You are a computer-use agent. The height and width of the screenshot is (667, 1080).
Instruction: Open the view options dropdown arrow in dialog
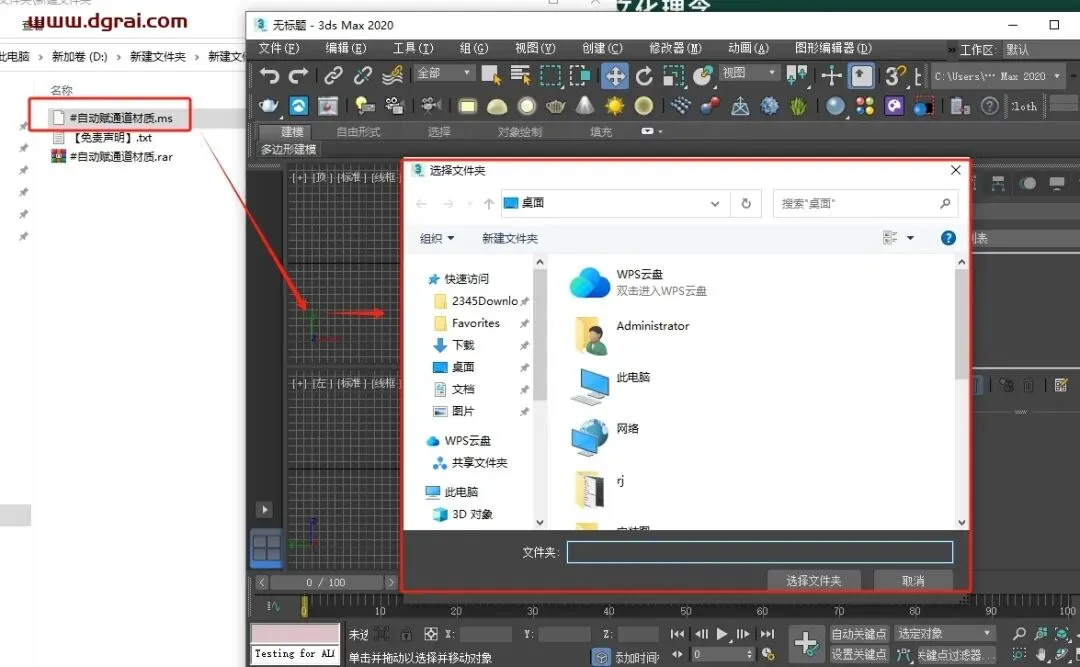[x=910, y=238]
